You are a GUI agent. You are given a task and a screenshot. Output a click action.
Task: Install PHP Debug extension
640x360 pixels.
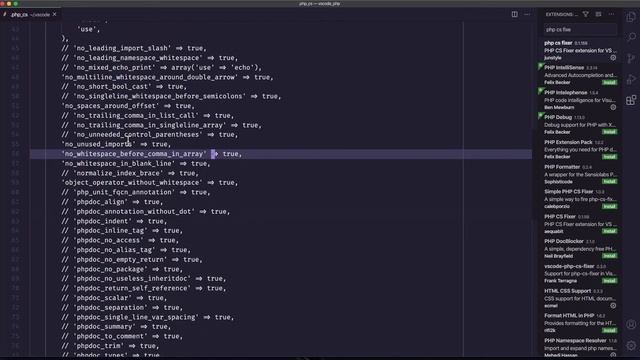pyautogui.click(x=609, y=132)
